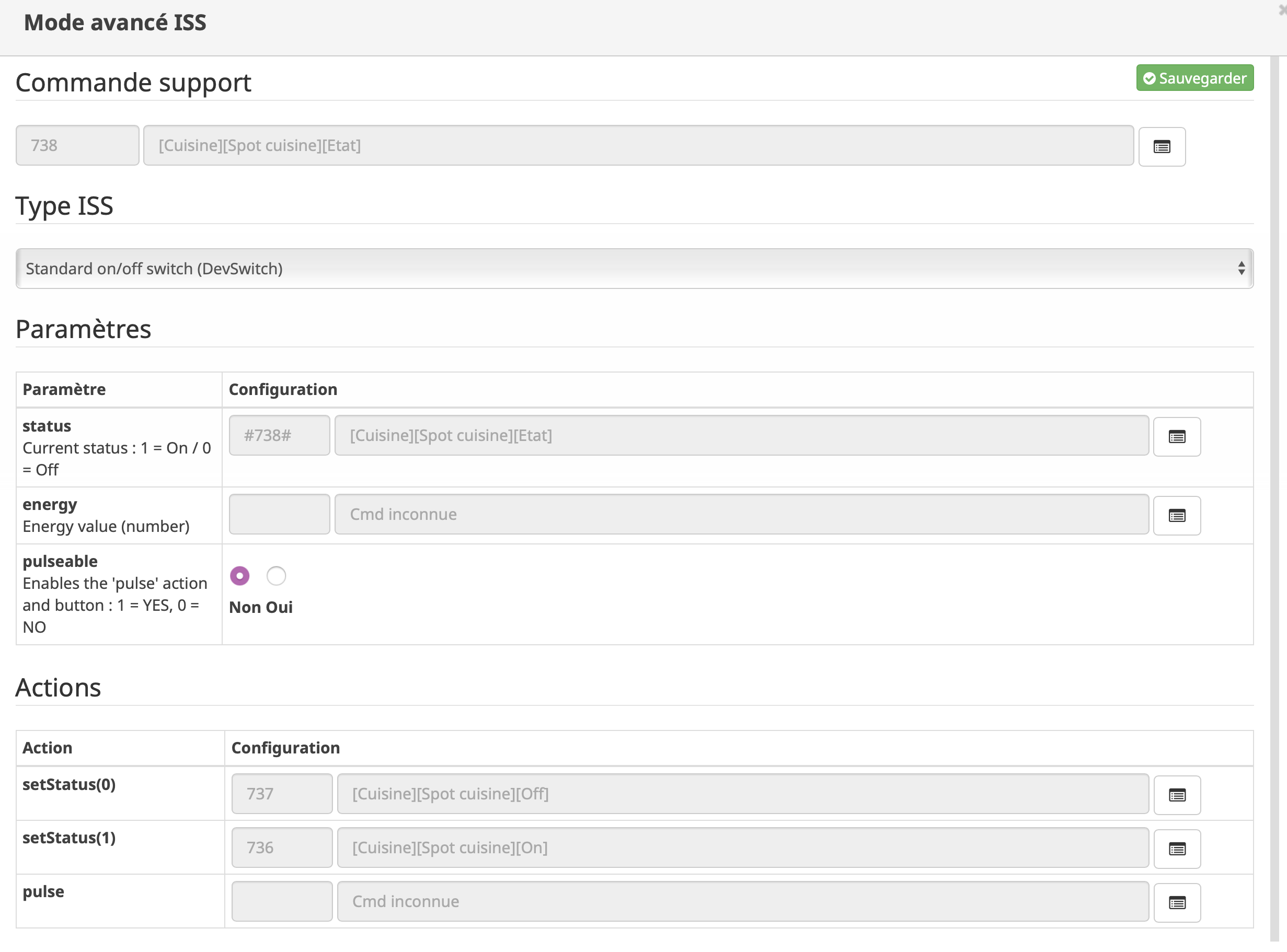Click the Configuration header in Actions table
The image size is (1287, 952).
285,748
